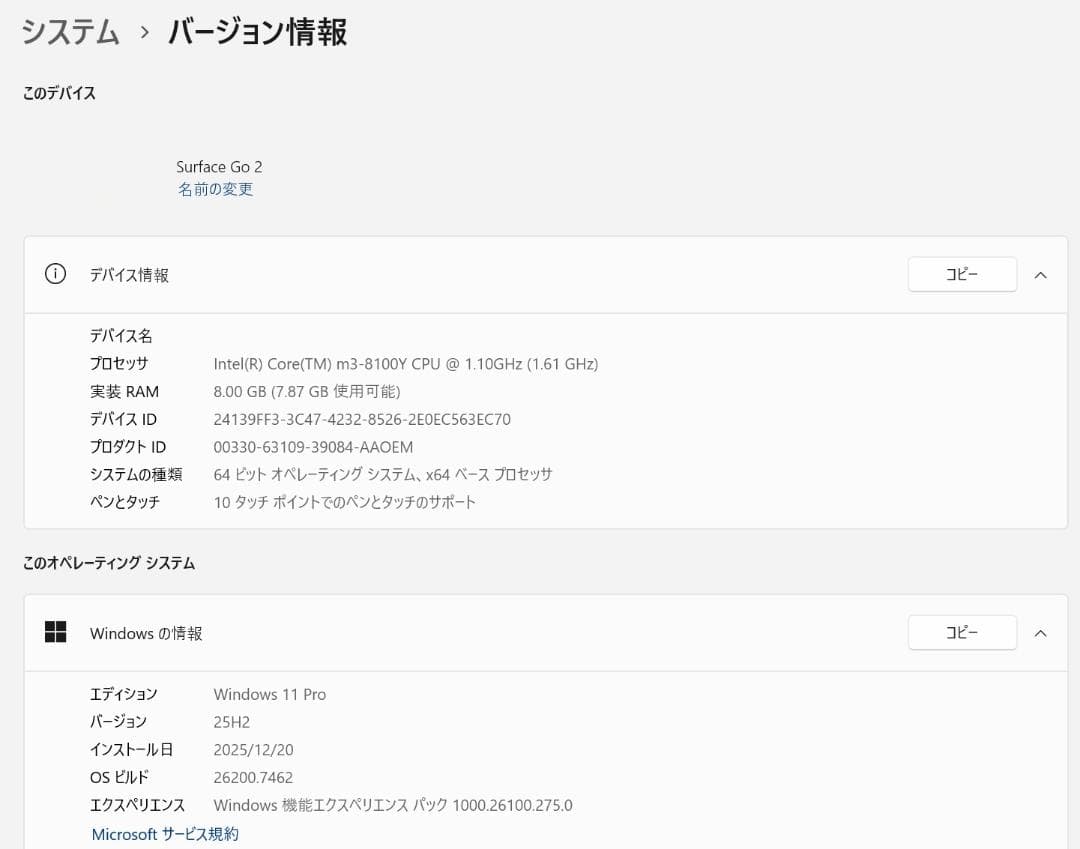Copy device info with the コピー button
Image resolution: width=1080 pixels, height=849 pixels.
point(961,274)
